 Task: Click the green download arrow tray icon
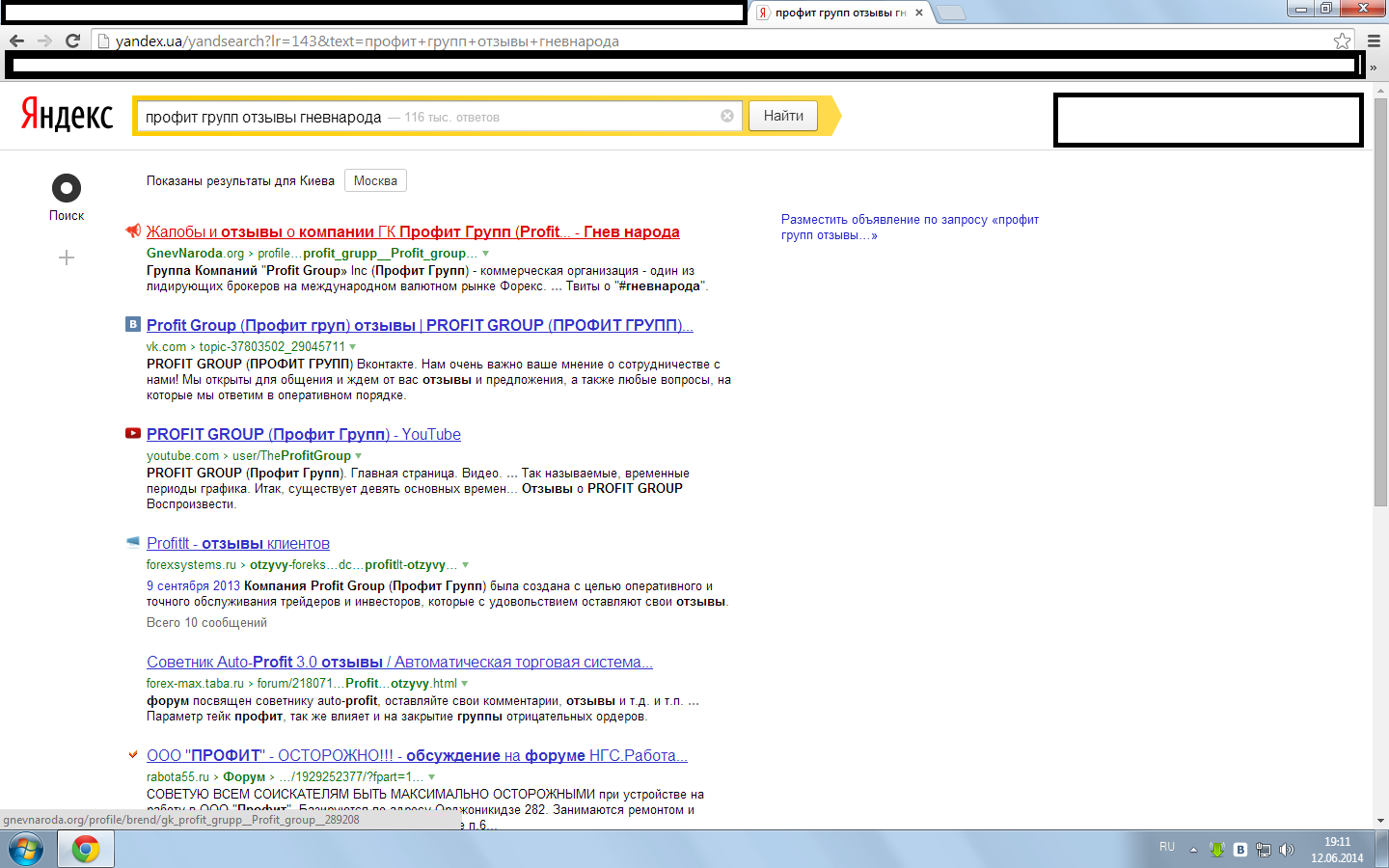coord(1217,850)
